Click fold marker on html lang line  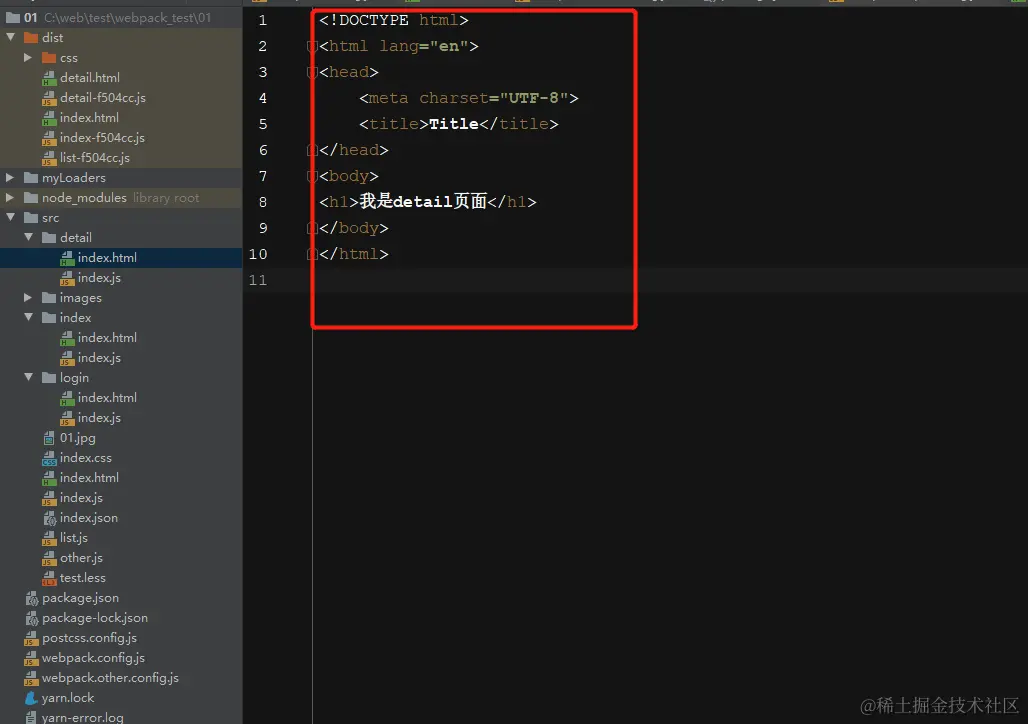(312, 46)
